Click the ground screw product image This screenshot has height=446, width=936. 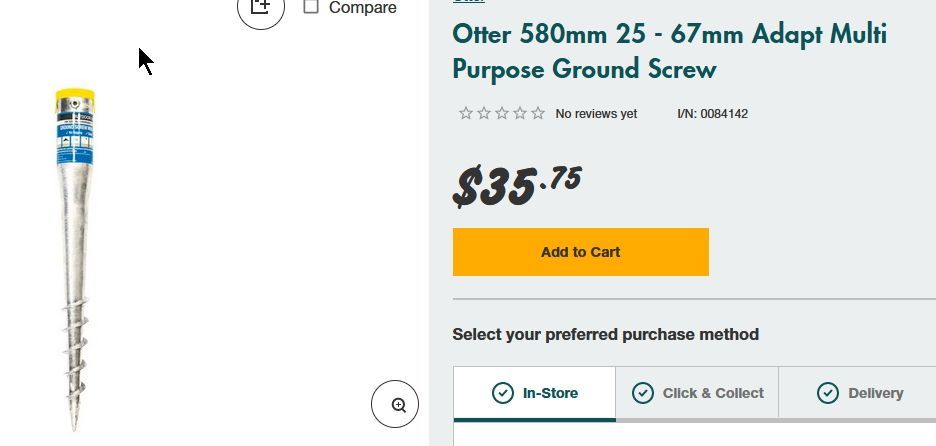coord(75,260)
